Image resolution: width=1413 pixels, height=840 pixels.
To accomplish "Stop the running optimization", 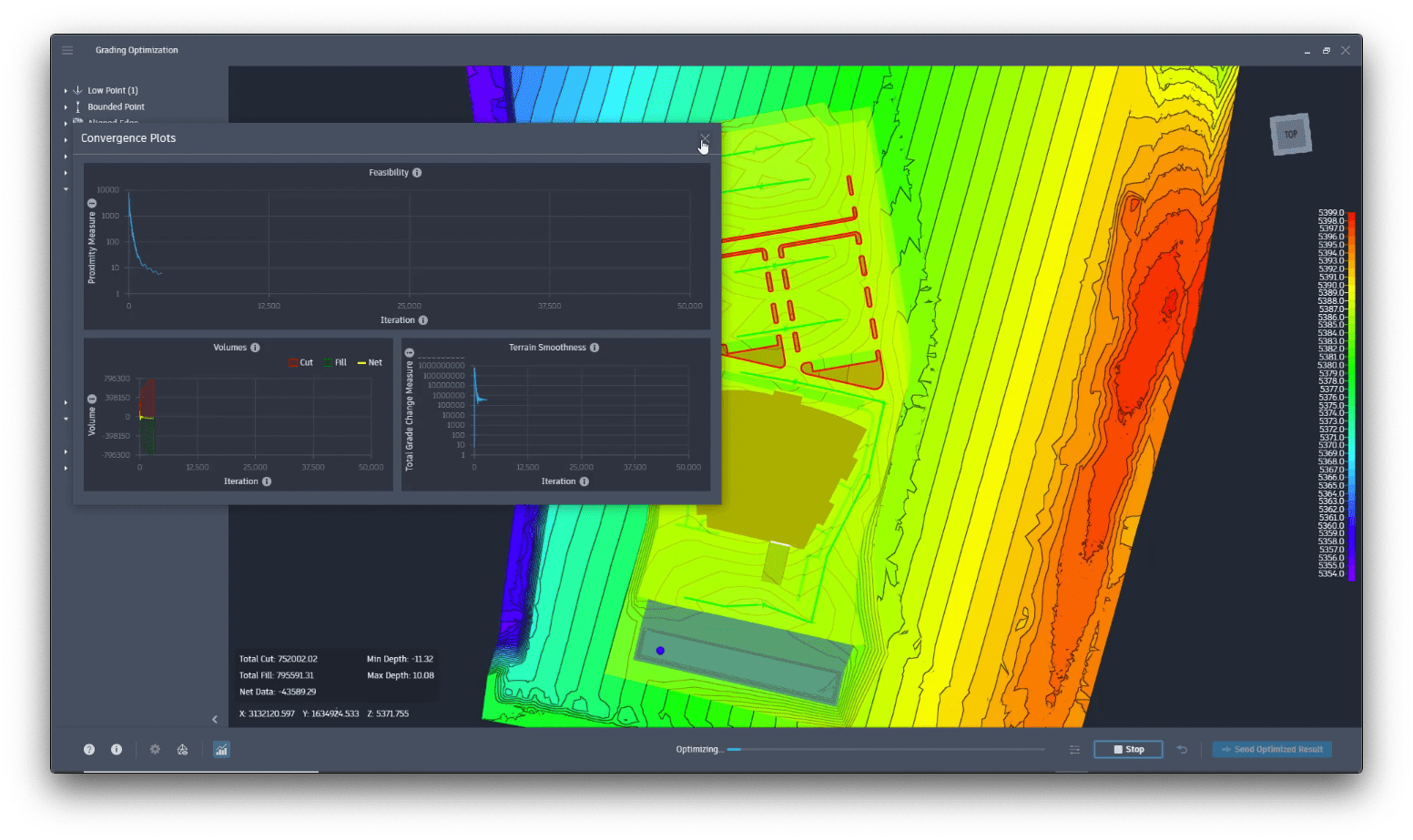I will [x=1128, y=750].
